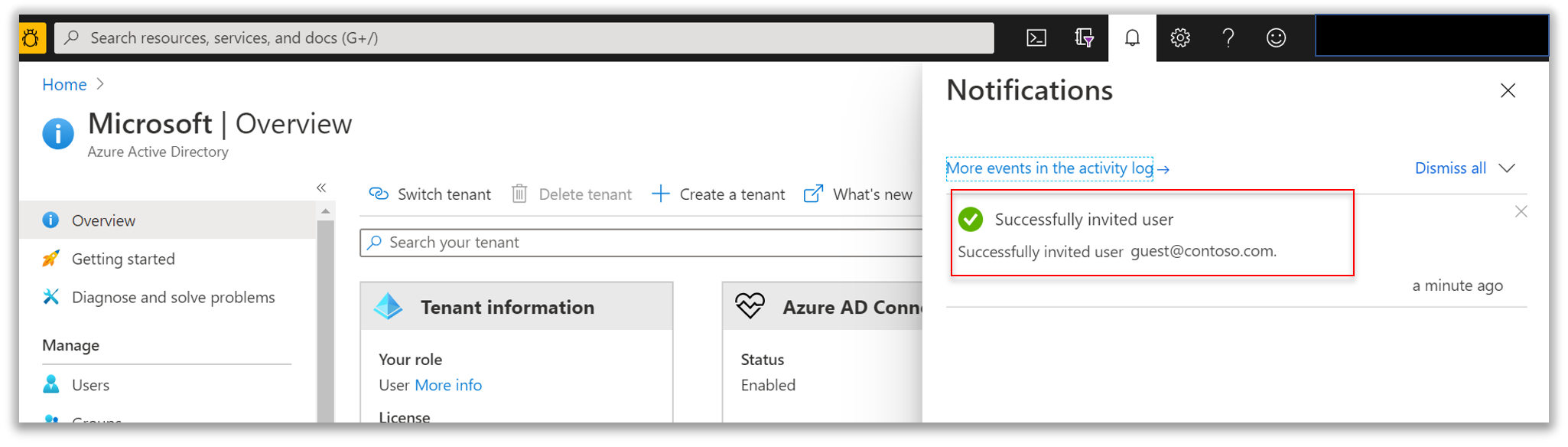Open What's new link in toolbar
The width and height of the screenshot is (1568, 447).
pyautogui.click(x=857, y=194)
